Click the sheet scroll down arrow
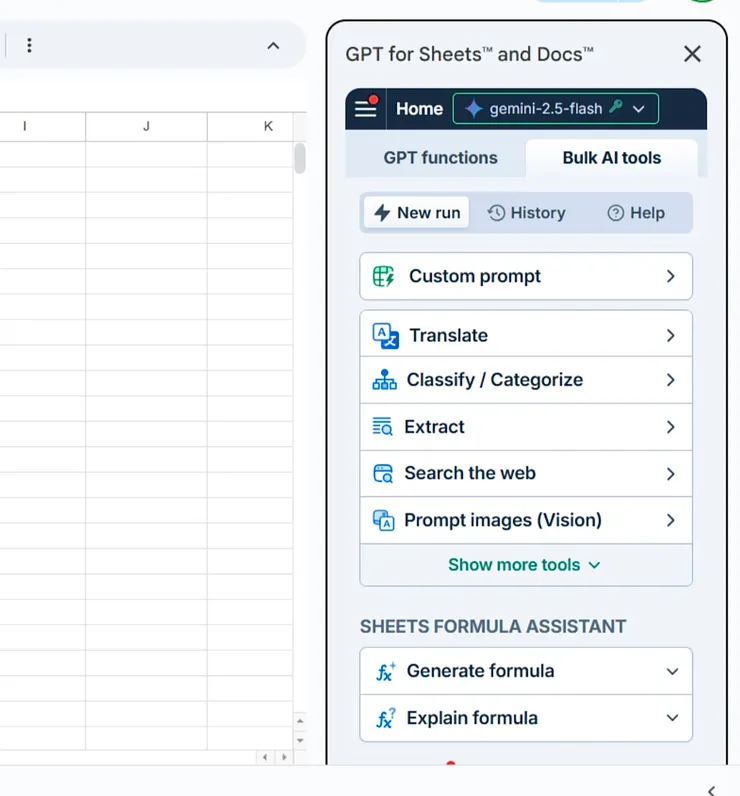The height and width of the screenshot is (796, 740). pyautogui.click(x=300, y=741)
